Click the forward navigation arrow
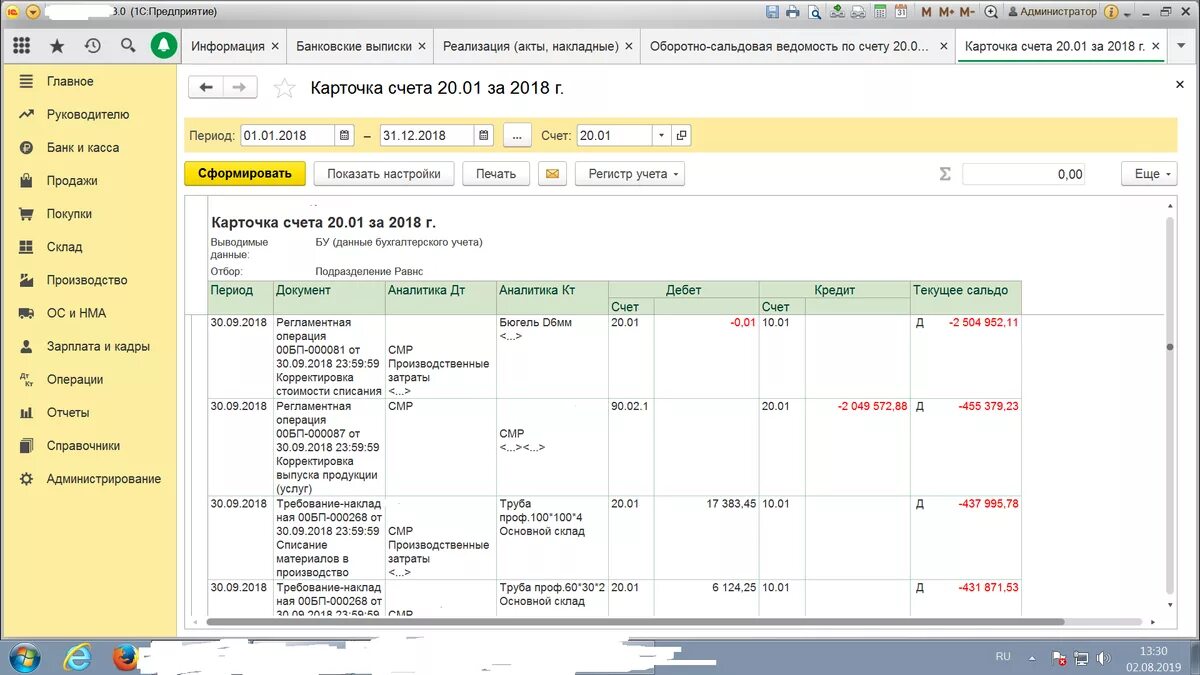This screenshot has height=675, width=1200. (240, 88)
